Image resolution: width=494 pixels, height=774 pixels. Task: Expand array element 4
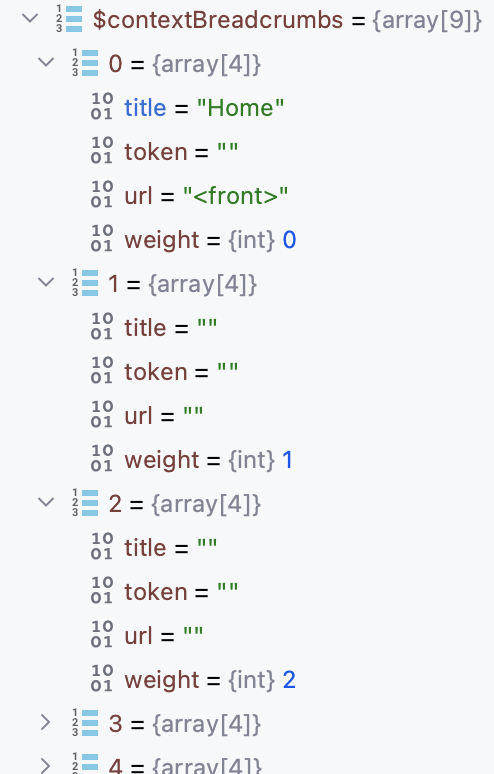(45, 765)
